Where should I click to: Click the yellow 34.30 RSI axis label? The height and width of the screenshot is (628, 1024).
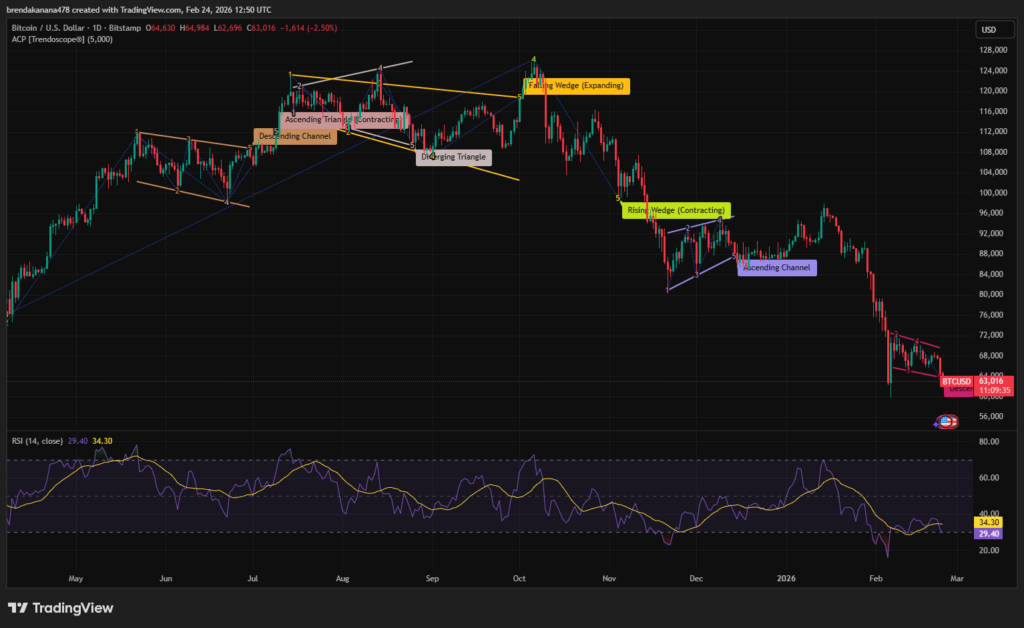pos(988,522)
